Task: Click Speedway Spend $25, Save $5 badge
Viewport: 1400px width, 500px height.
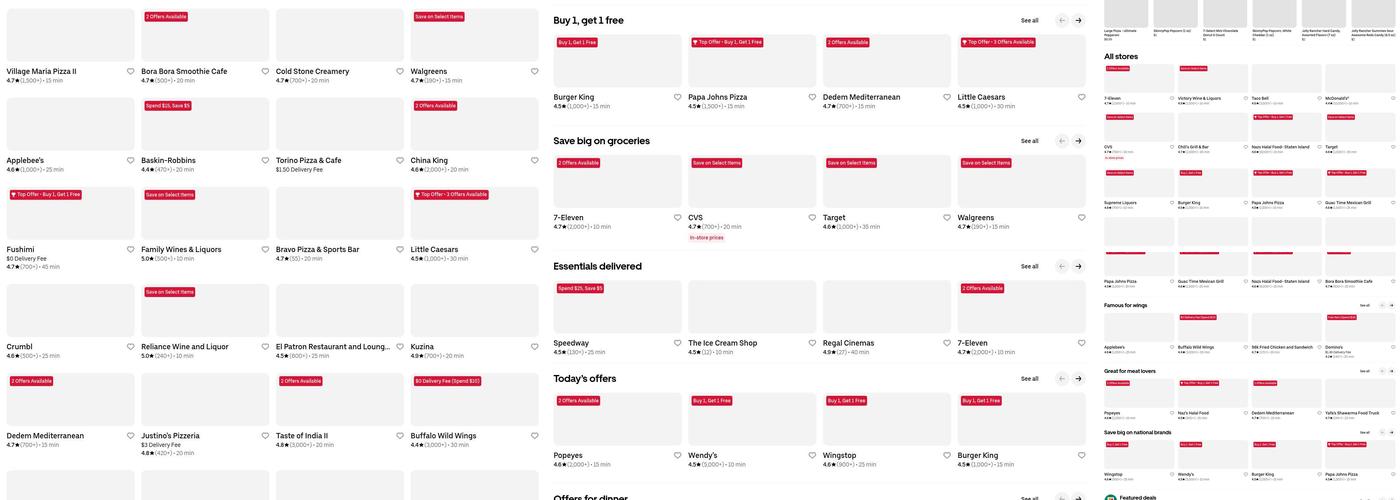Action: pos(580,288)
